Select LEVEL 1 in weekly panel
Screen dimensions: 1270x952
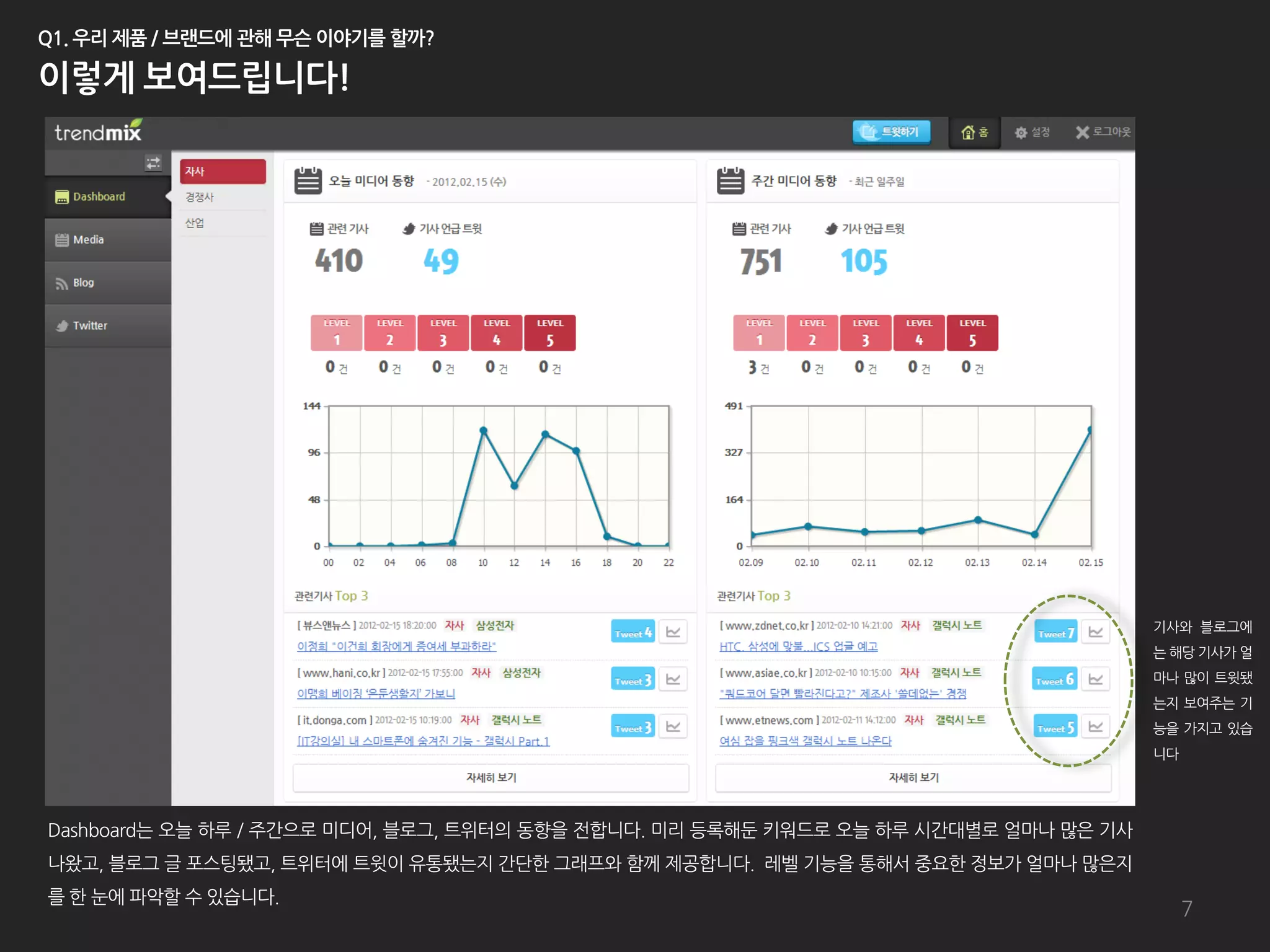click(759, 333)
